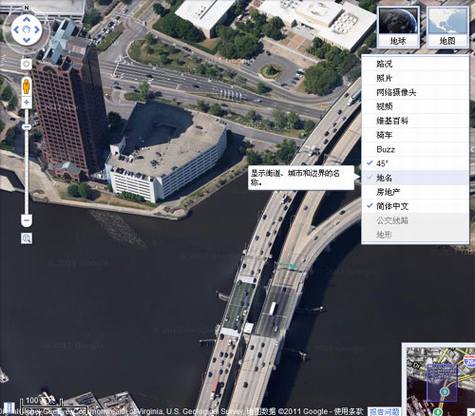The image size is (475, 416).
Task: Enable the 路况 traffic layer
Action: (415, 64)
